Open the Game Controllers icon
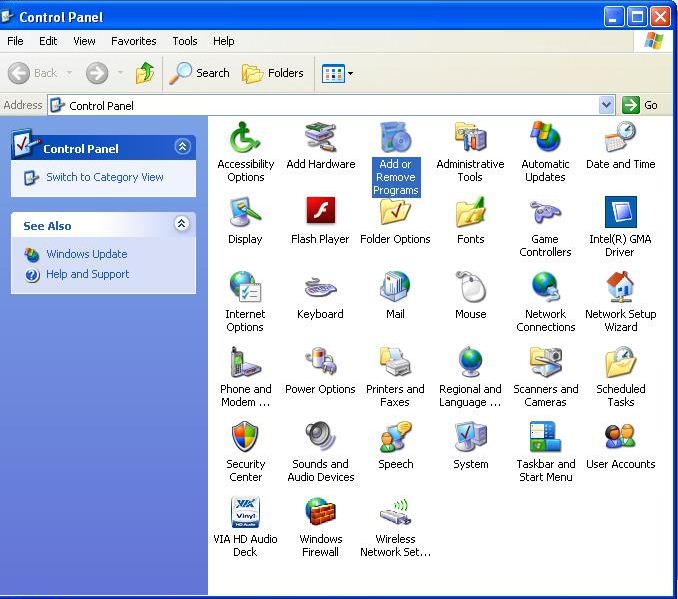678x599 pixels. pyautogui.click(x=545, y=213)
